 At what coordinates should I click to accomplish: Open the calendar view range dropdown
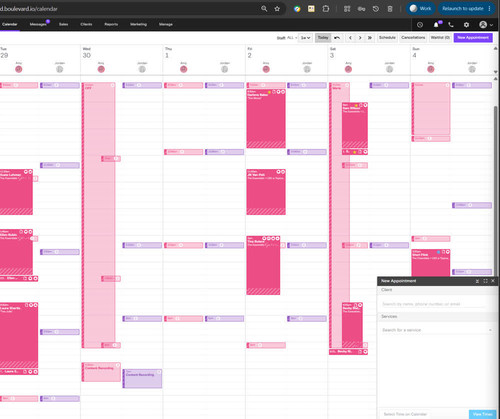[305, 38]
